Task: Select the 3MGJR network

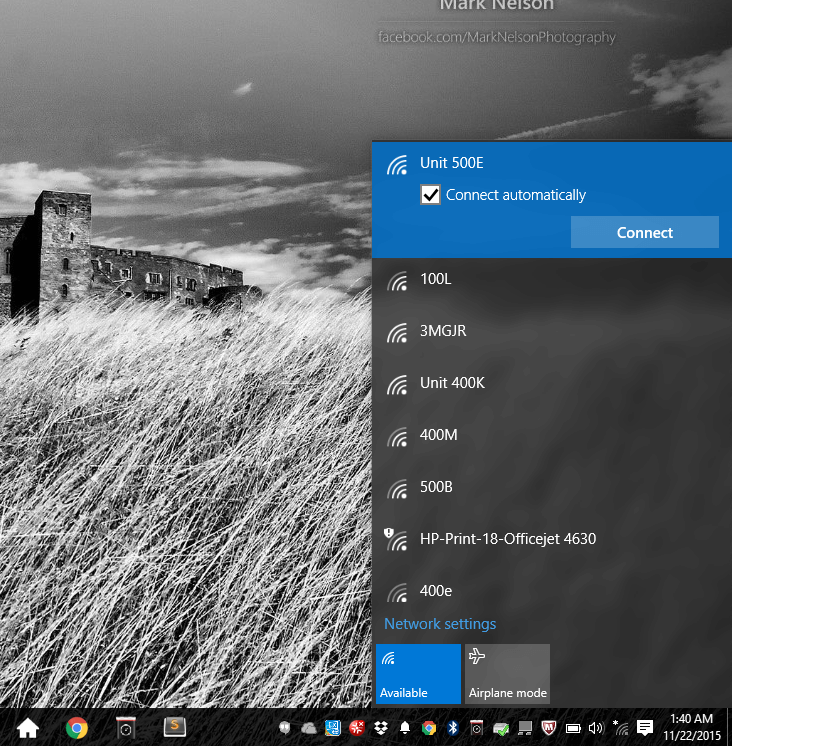Action: pos(552,331)
